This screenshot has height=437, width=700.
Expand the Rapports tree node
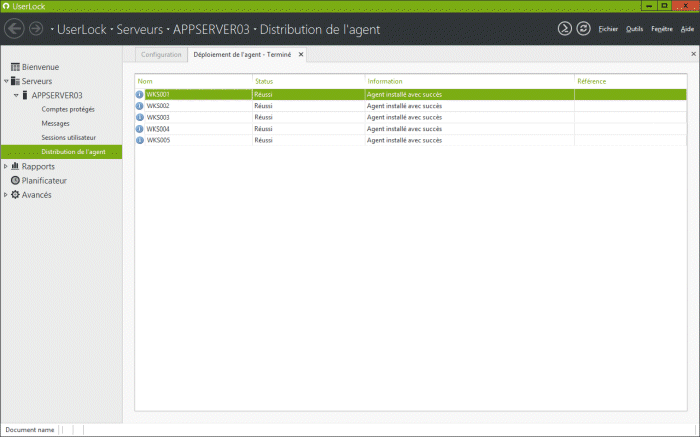tap(5, 166)
